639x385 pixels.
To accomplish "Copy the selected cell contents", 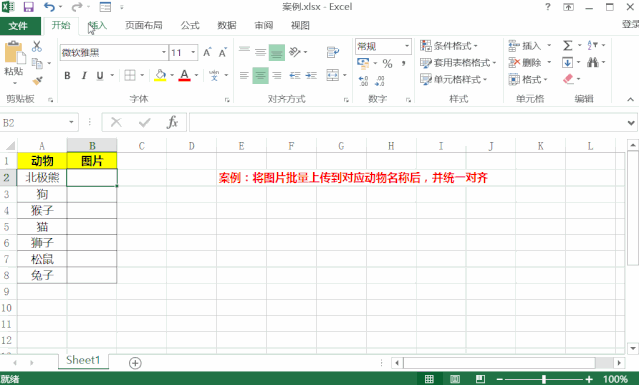I will (37, 64).
